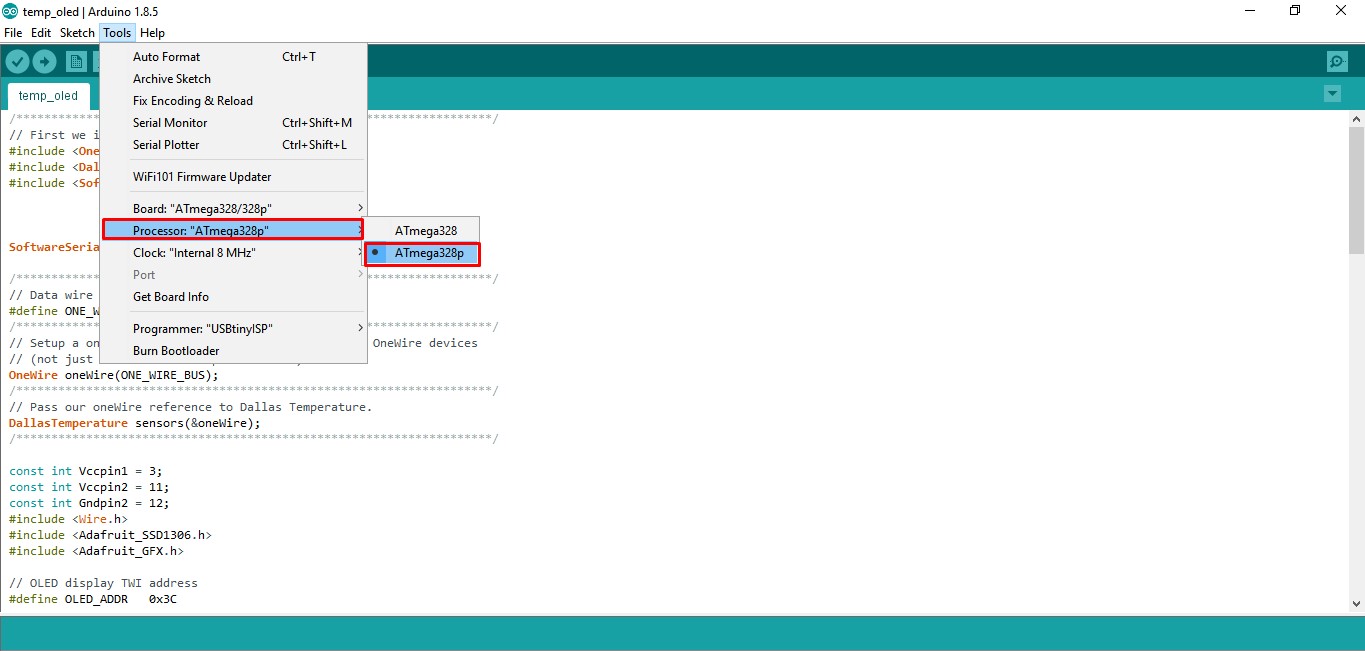Select Get Board Info
Image resolution: width=1365 pixels, height=651 pixels.
(x=233, y=297)
